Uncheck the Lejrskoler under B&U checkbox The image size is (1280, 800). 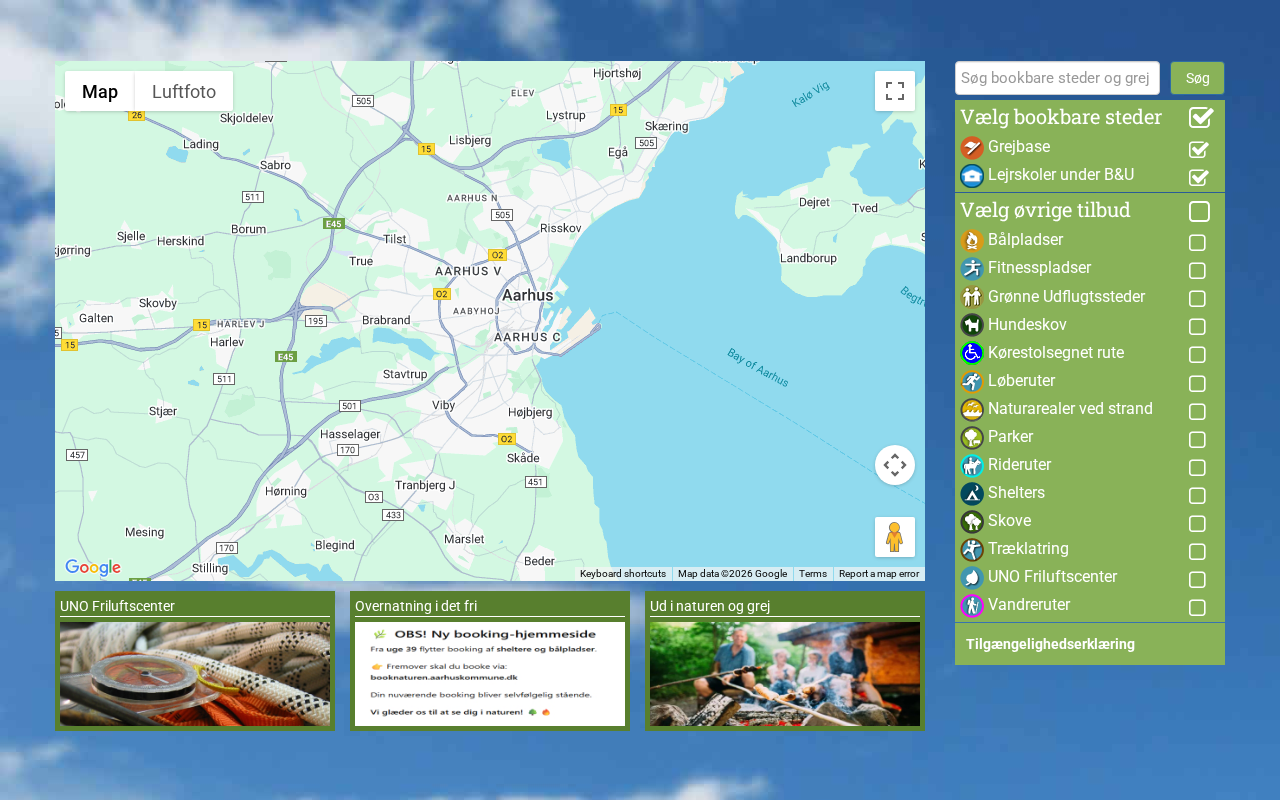[x=1198, y=178]
